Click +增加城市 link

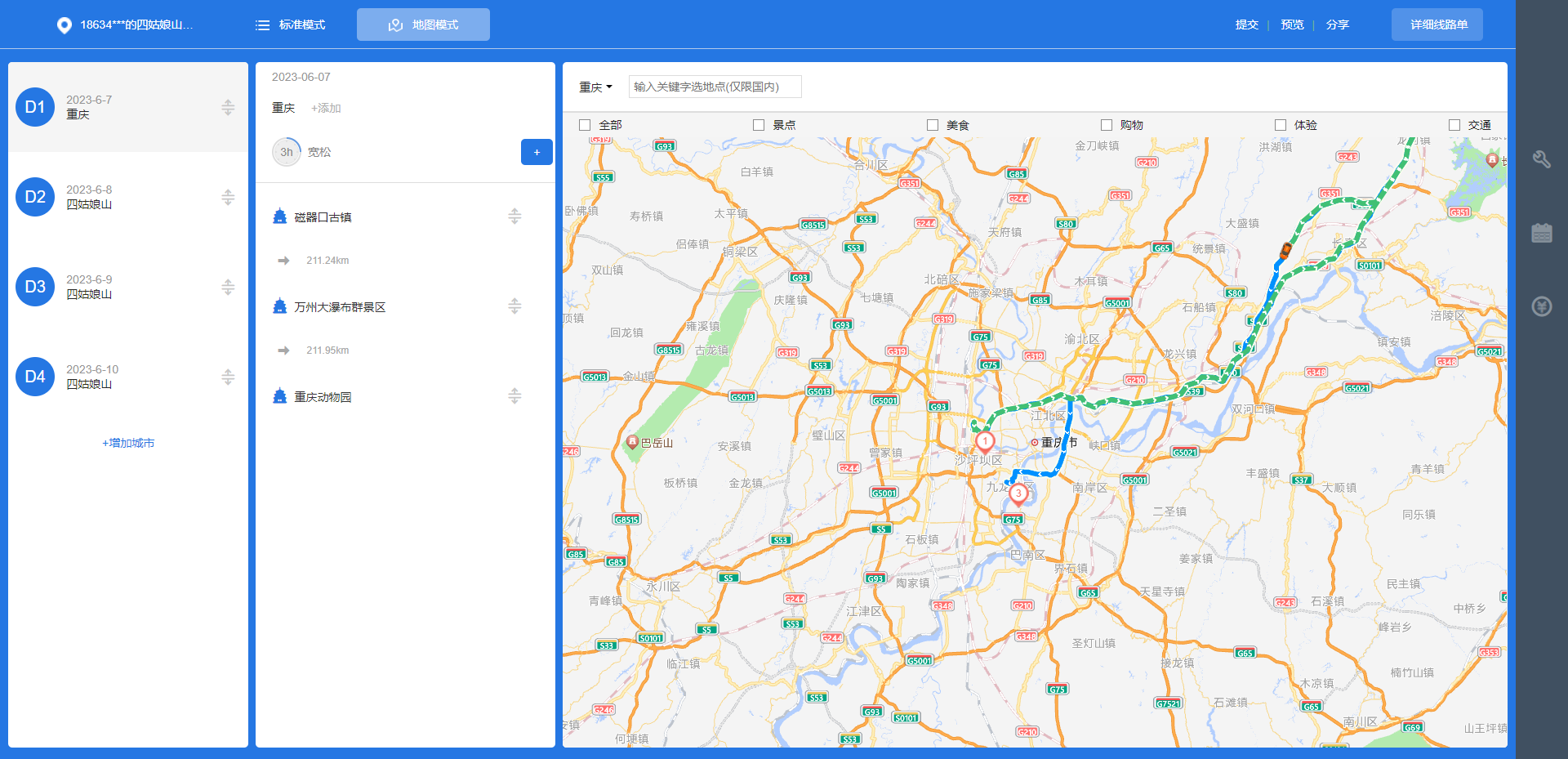tap(128, 443)
